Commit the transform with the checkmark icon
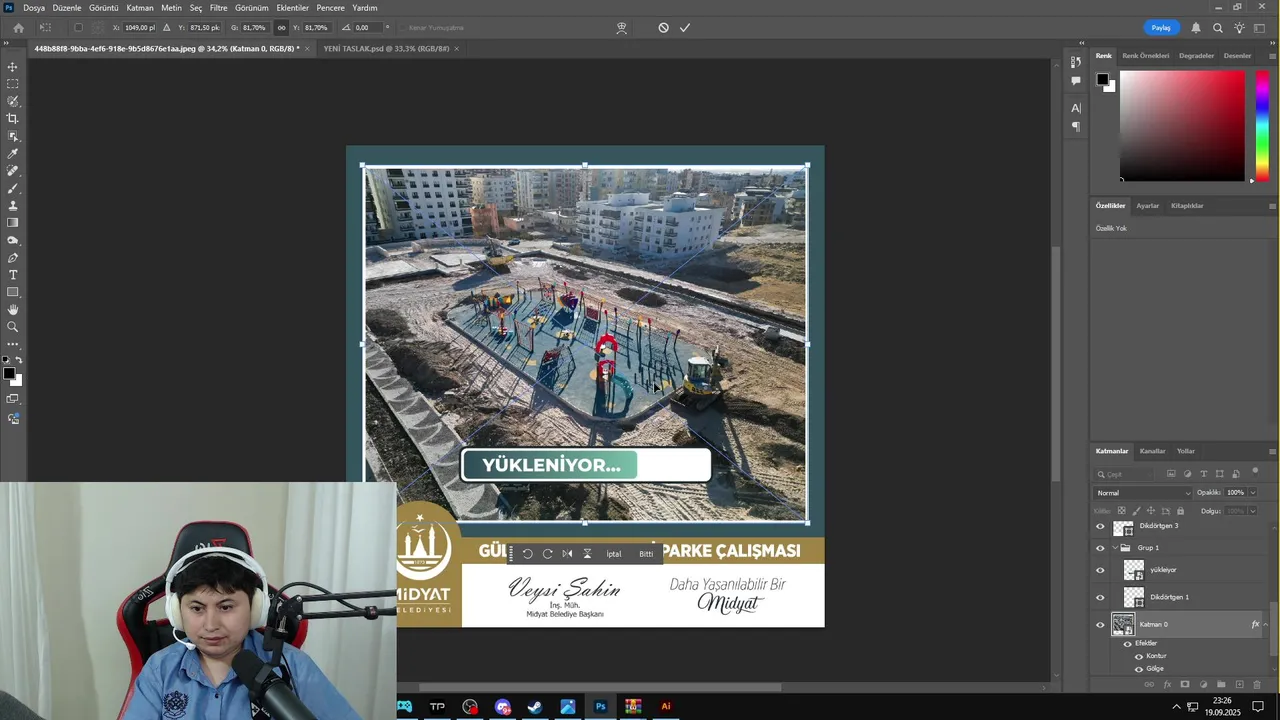 tap(685, 28)
